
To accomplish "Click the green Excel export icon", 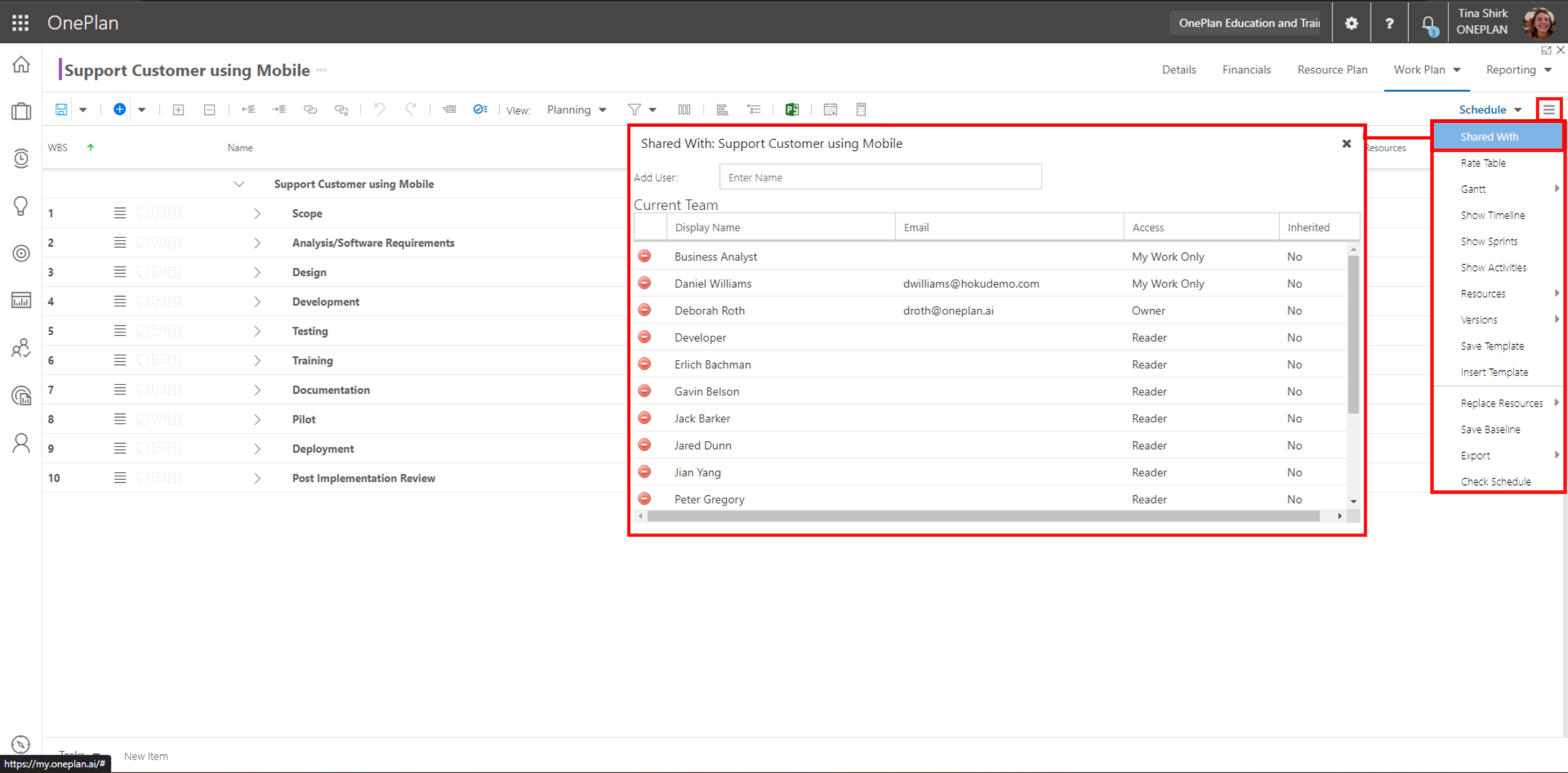I will (x=791, y=110).
